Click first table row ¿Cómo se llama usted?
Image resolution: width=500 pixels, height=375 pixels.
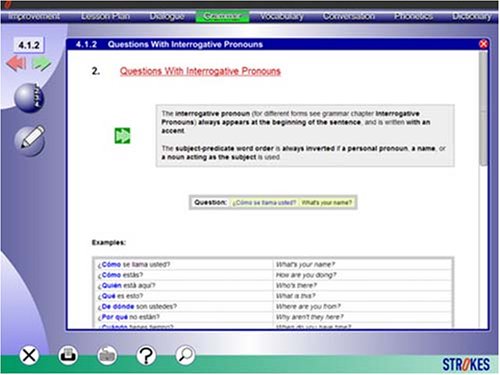tap(134, 265)
